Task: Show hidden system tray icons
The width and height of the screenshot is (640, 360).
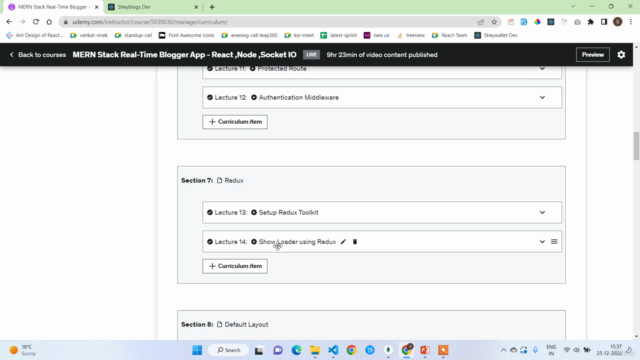Action: (503, 350)
